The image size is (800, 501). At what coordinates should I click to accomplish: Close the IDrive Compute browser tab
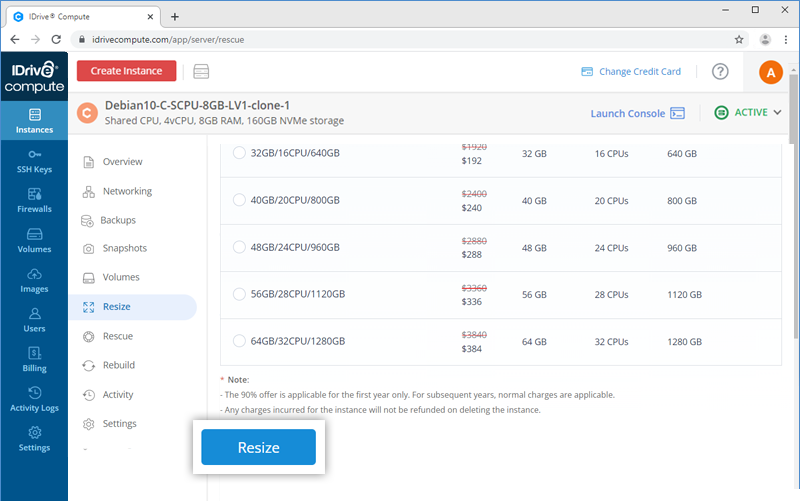[150, 17]
